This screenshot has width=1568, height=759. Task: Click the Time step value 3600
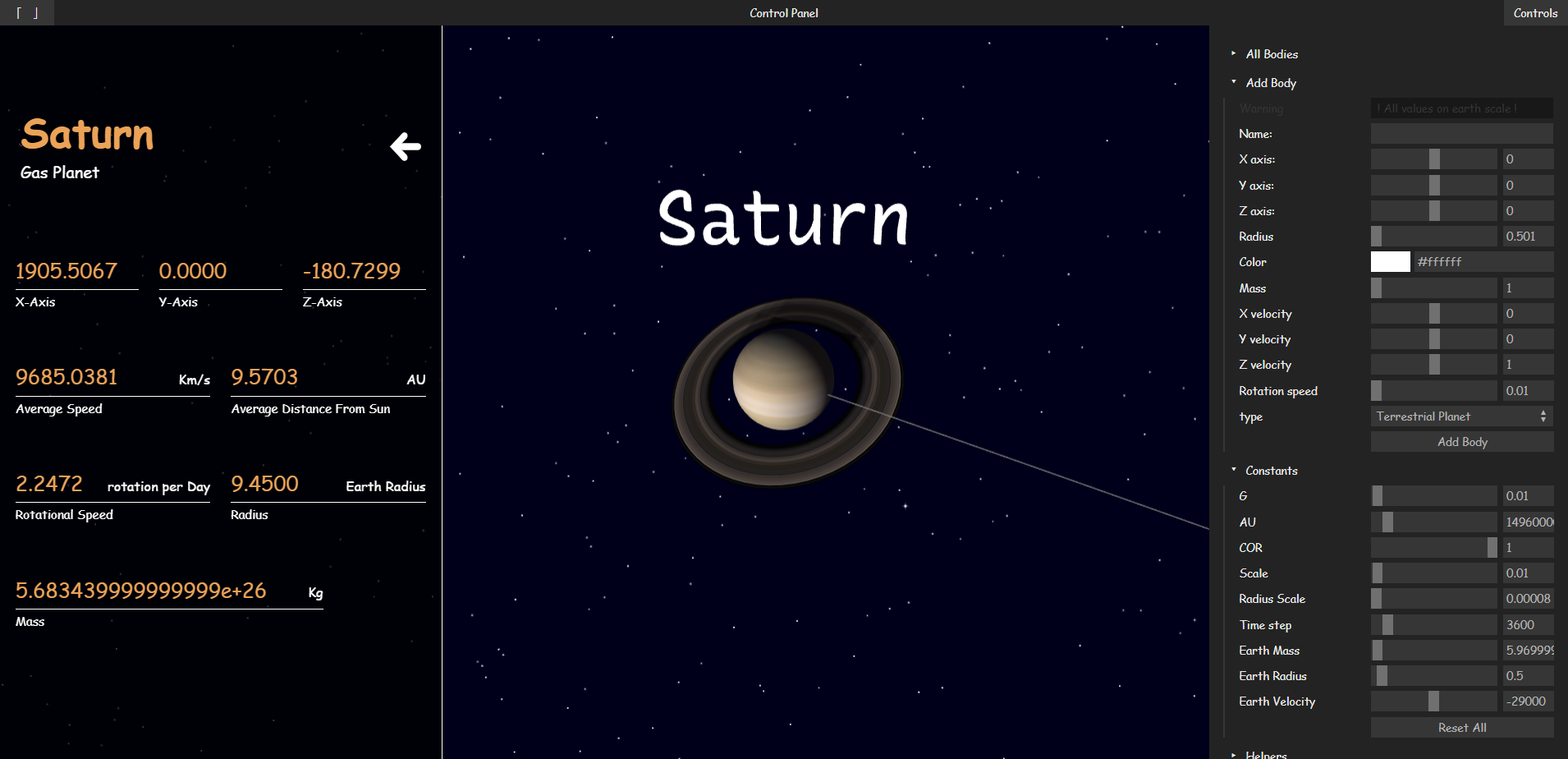point(1528,625)
